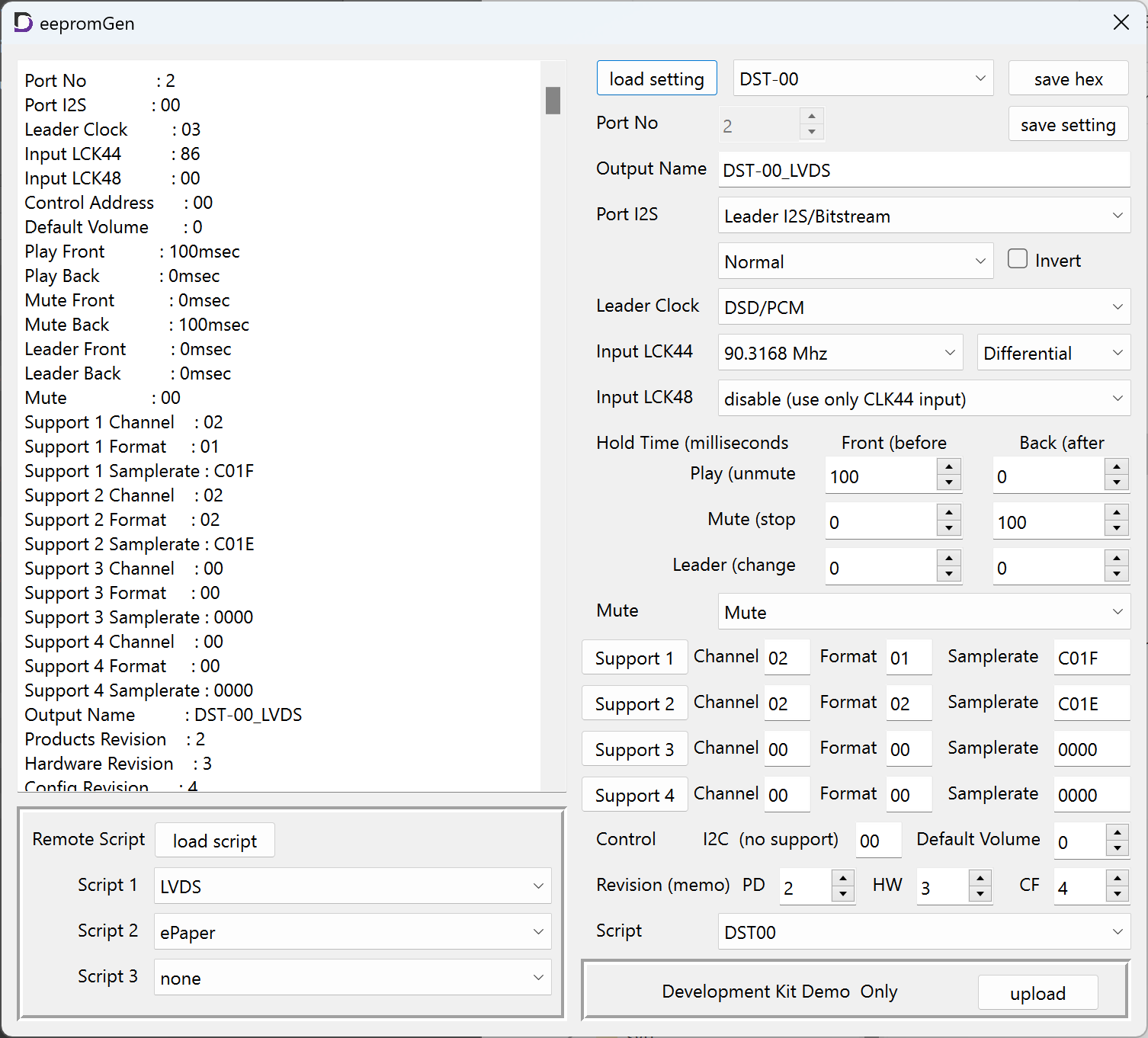Open the Leader Clock DSD/PCM dropdown
This screenshot has width=1148, height=1038.
(x=924, y=307)
